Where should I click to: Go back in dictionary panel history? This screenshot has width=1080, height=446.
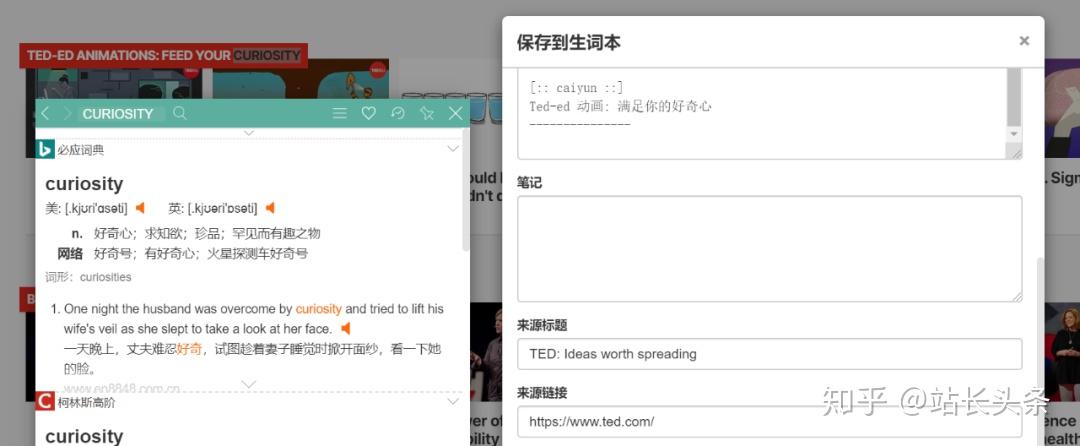(x=45, y=114)
